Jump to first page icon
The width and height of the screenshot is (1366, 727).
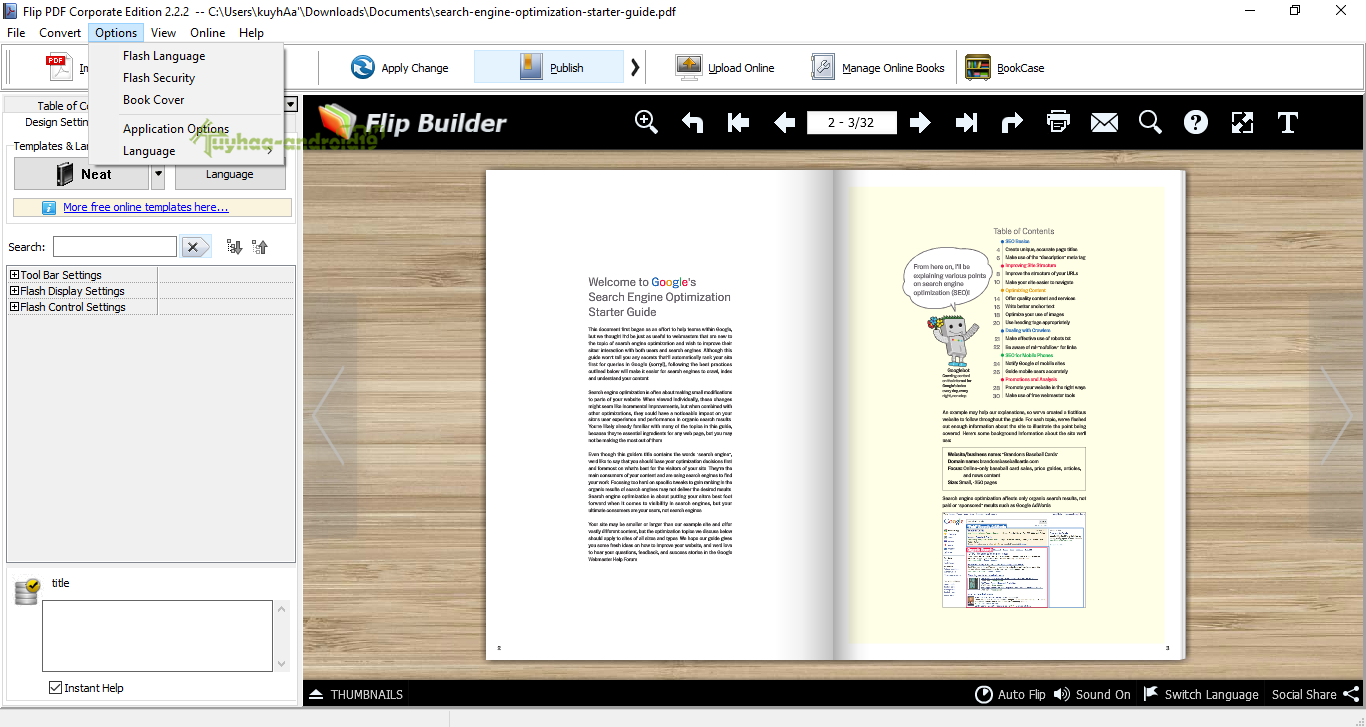[x=739, y=122]
